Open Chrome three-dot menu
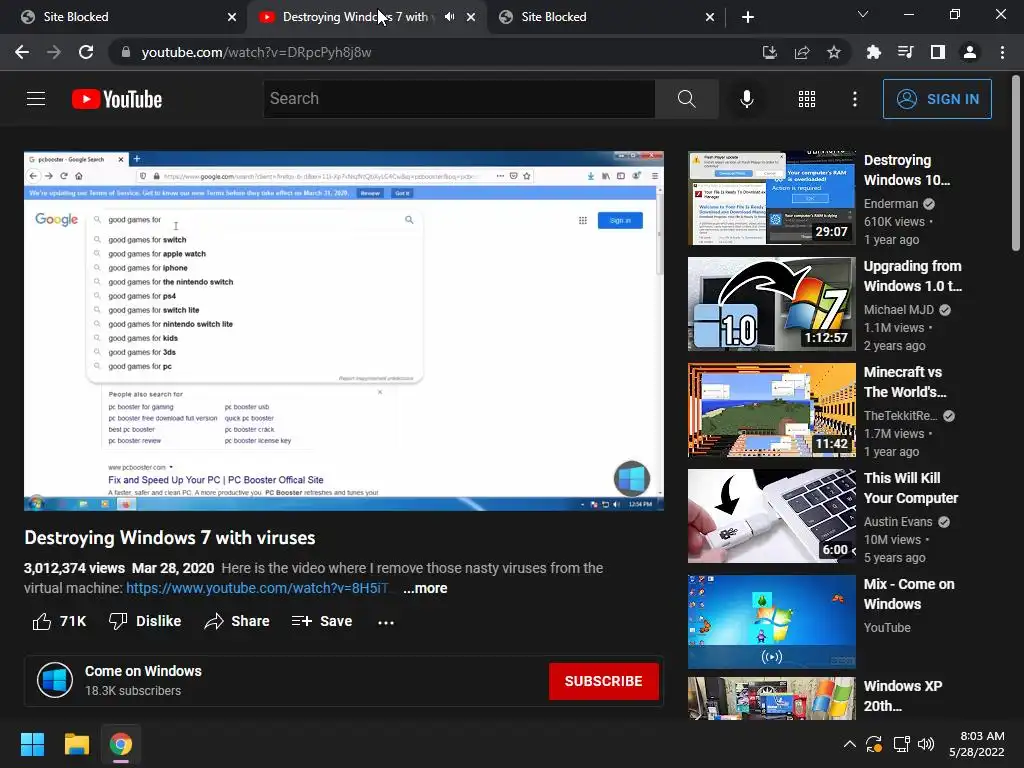1024x768 pixels. 1002,52
